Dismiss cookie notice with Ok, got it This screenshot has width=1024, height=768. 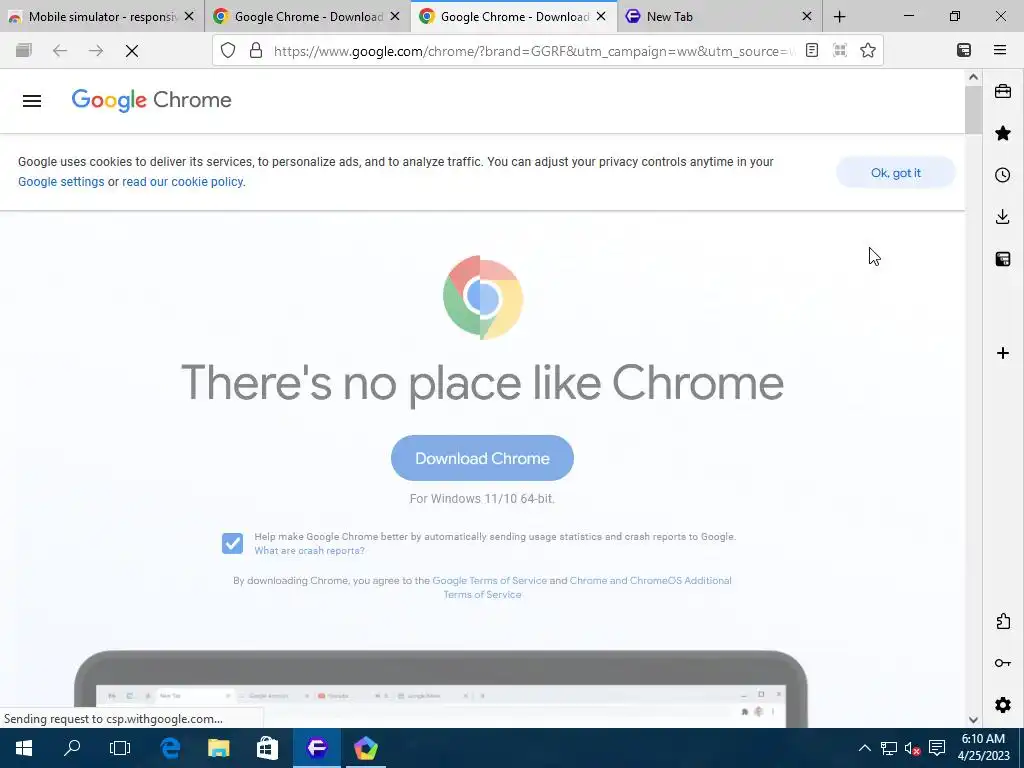pos(895,172)
